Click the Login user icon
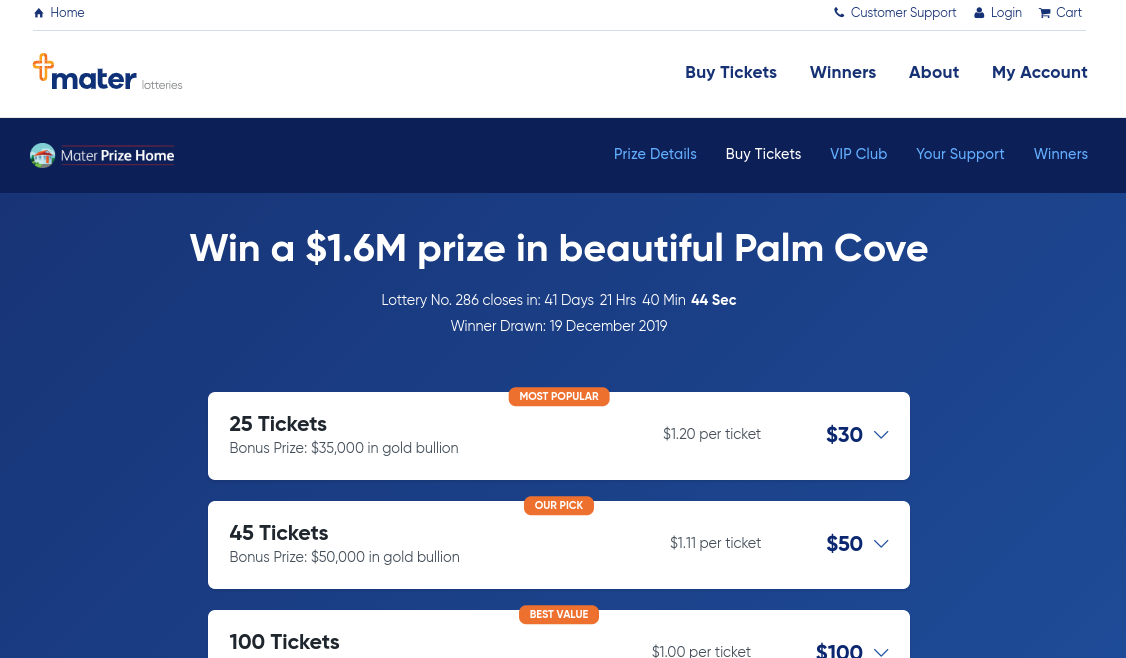Screen dimensions: 1126x658 [979, 13]
